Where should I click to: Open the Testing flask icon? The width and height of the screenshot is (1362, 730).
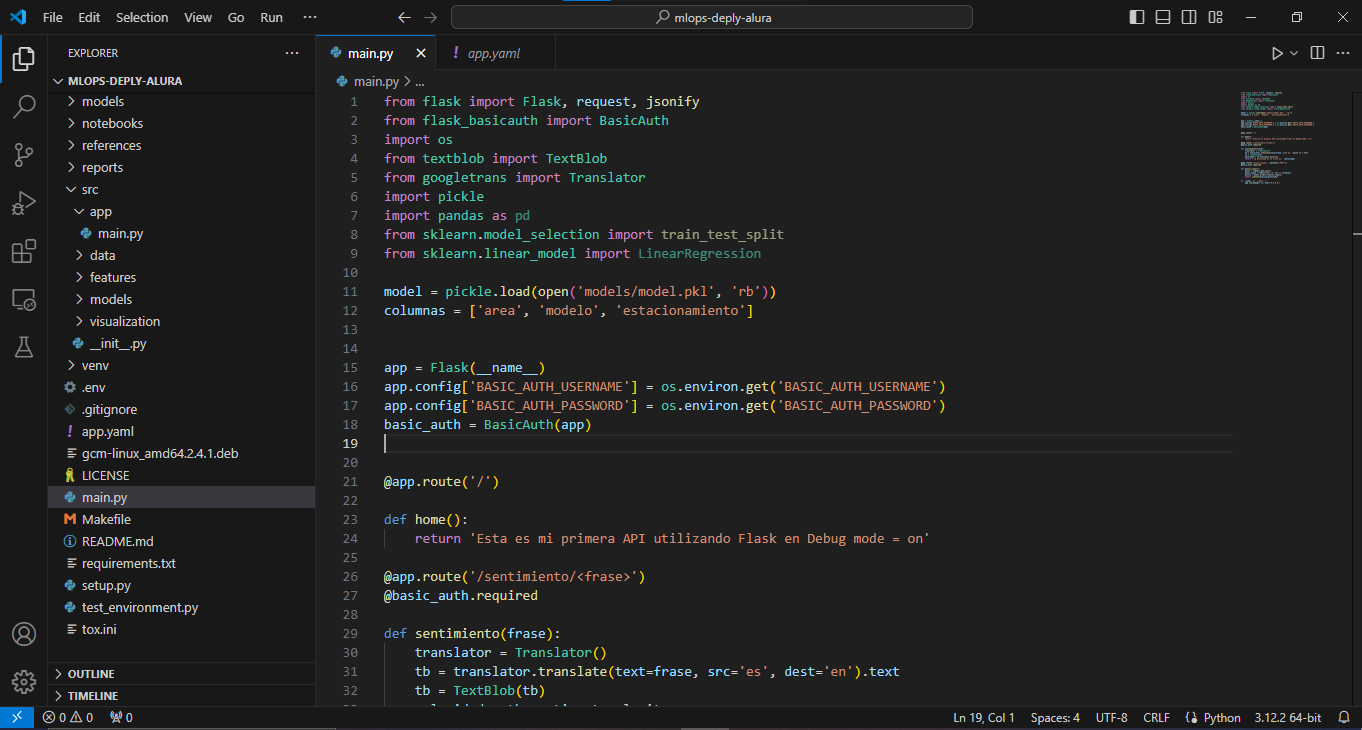click(x=24, y=347)
